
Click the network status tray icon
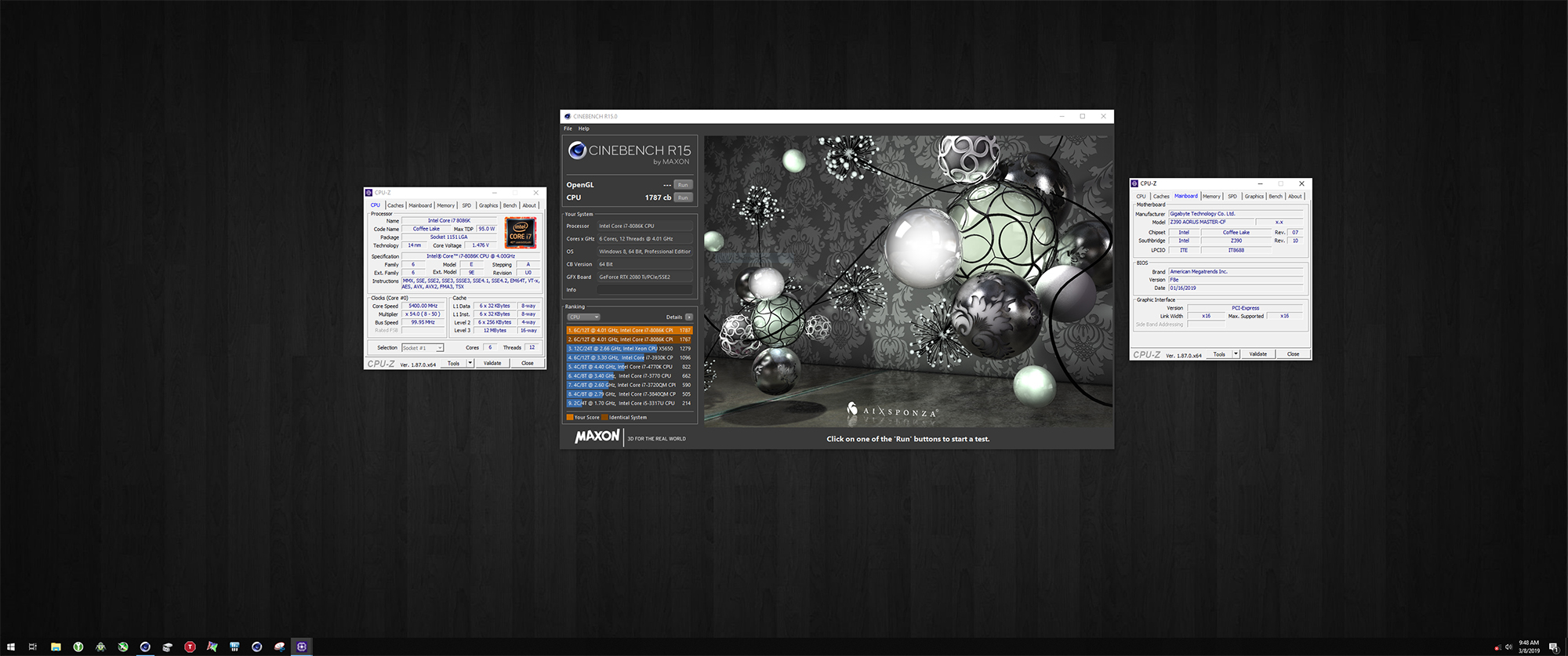1497,647
